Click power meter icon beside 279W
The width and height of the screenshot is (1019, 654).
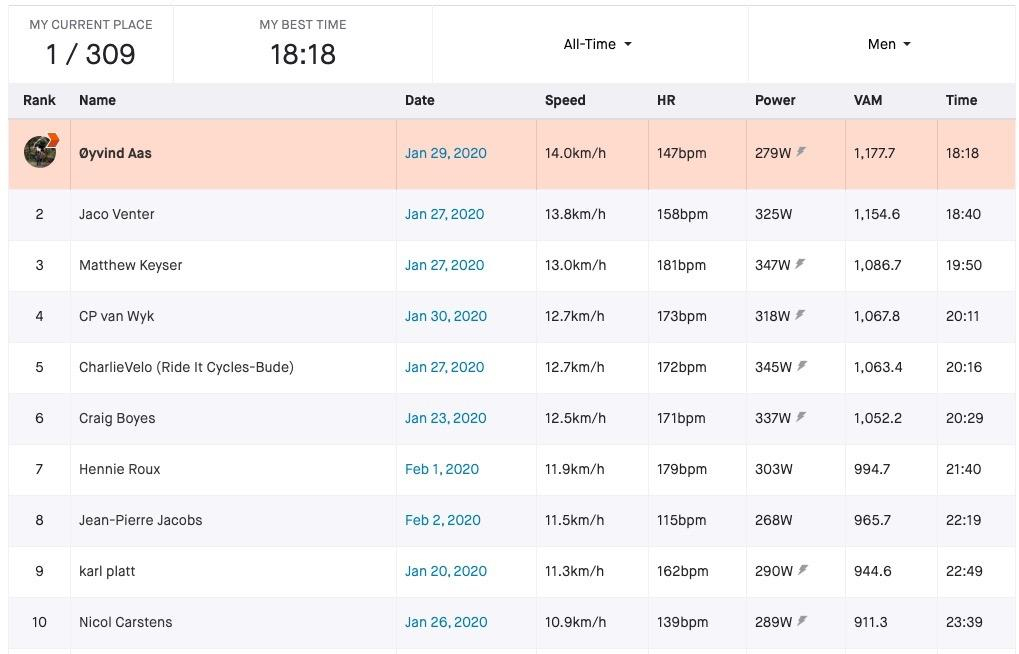pyautogui.click(x=801, y=152)
